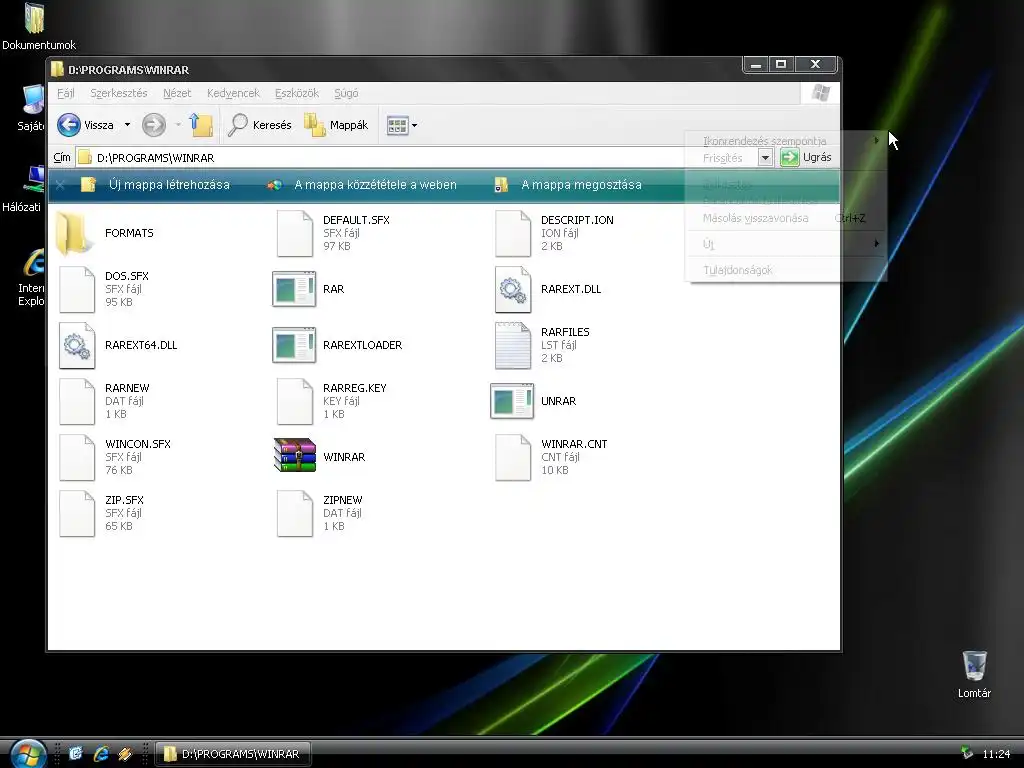This screenshot has height=768, width=1024.
Task: Select the ZIPNEW DAT file icon
Action: [295, 514]
